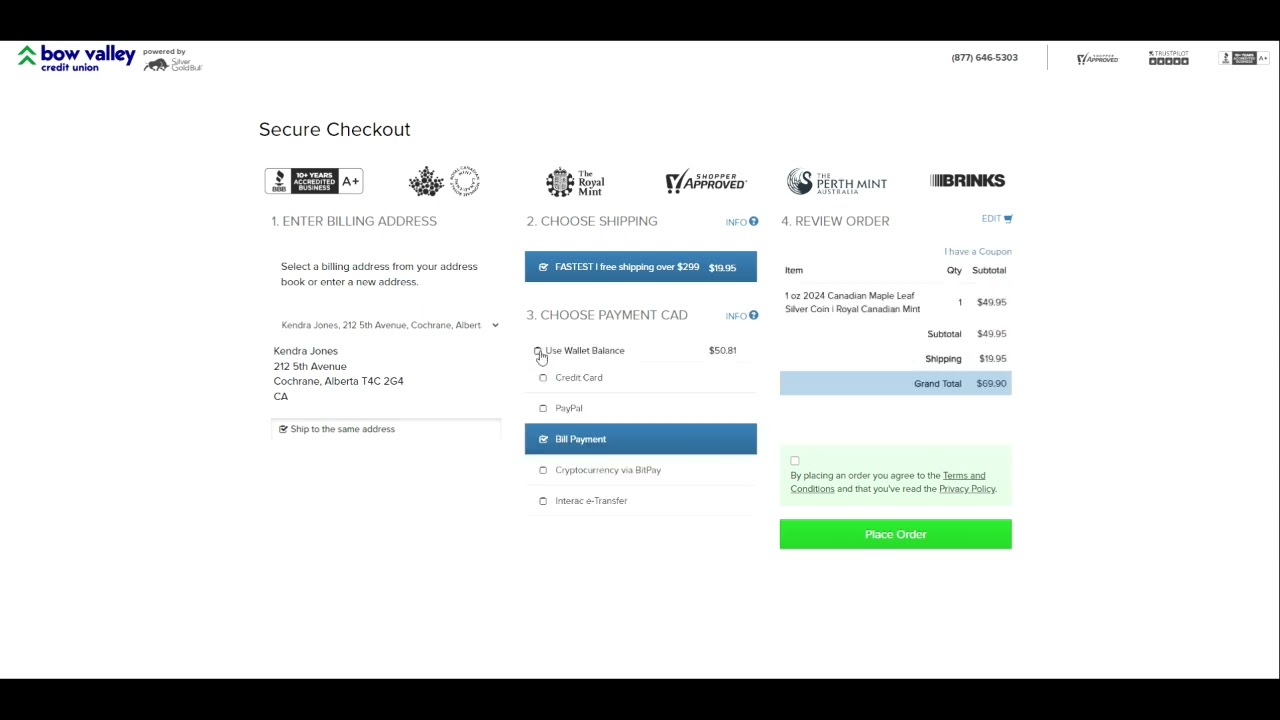Image resolution: width=1280 pixels, height=720 pixels.
Task: Click the Royal Canadian Mint logo
Action: coord(444,181)
